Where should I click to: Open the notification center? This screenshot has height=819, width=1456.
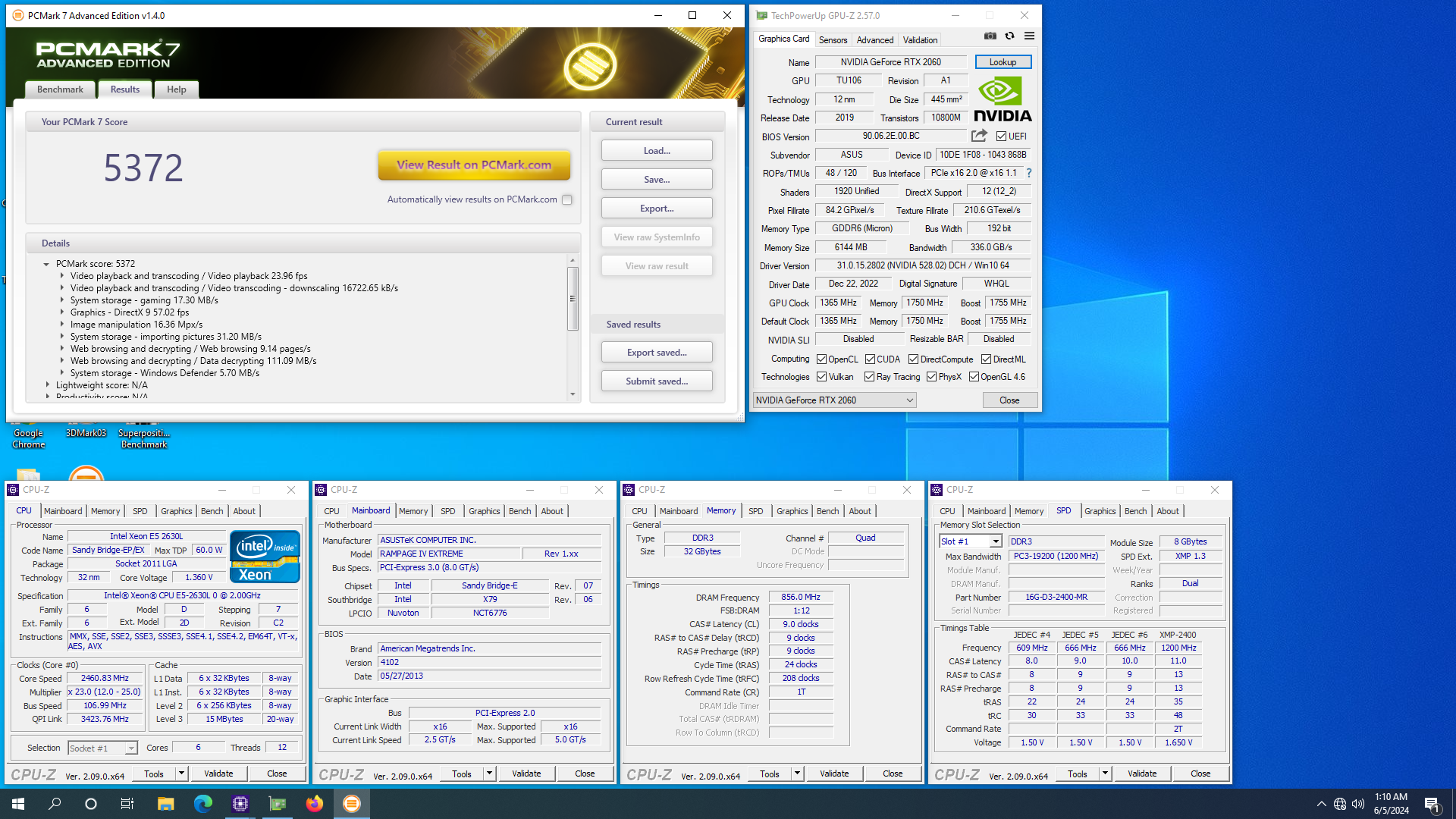coord(1432,804)
